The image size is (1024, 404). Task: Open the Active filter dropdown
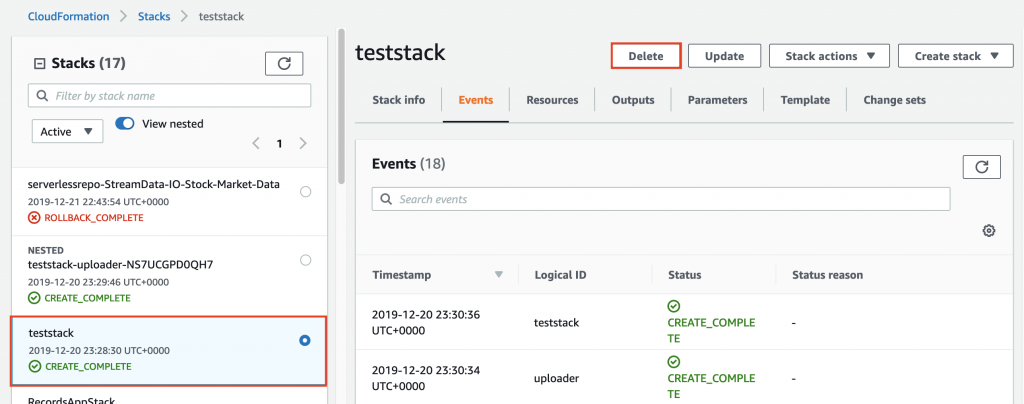[67, 131]
